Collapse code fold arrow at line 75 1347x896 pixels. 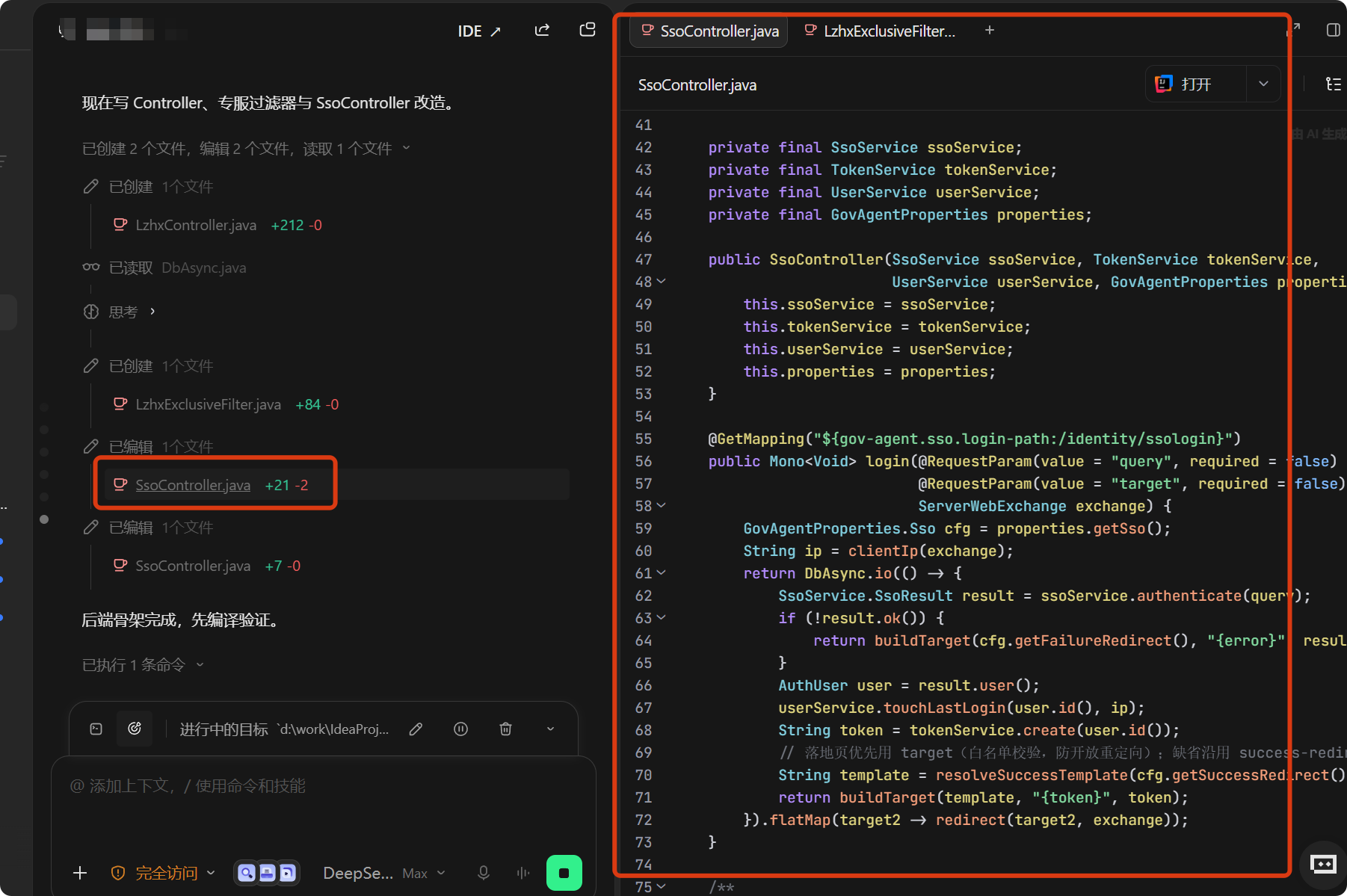tap(662, 887)
